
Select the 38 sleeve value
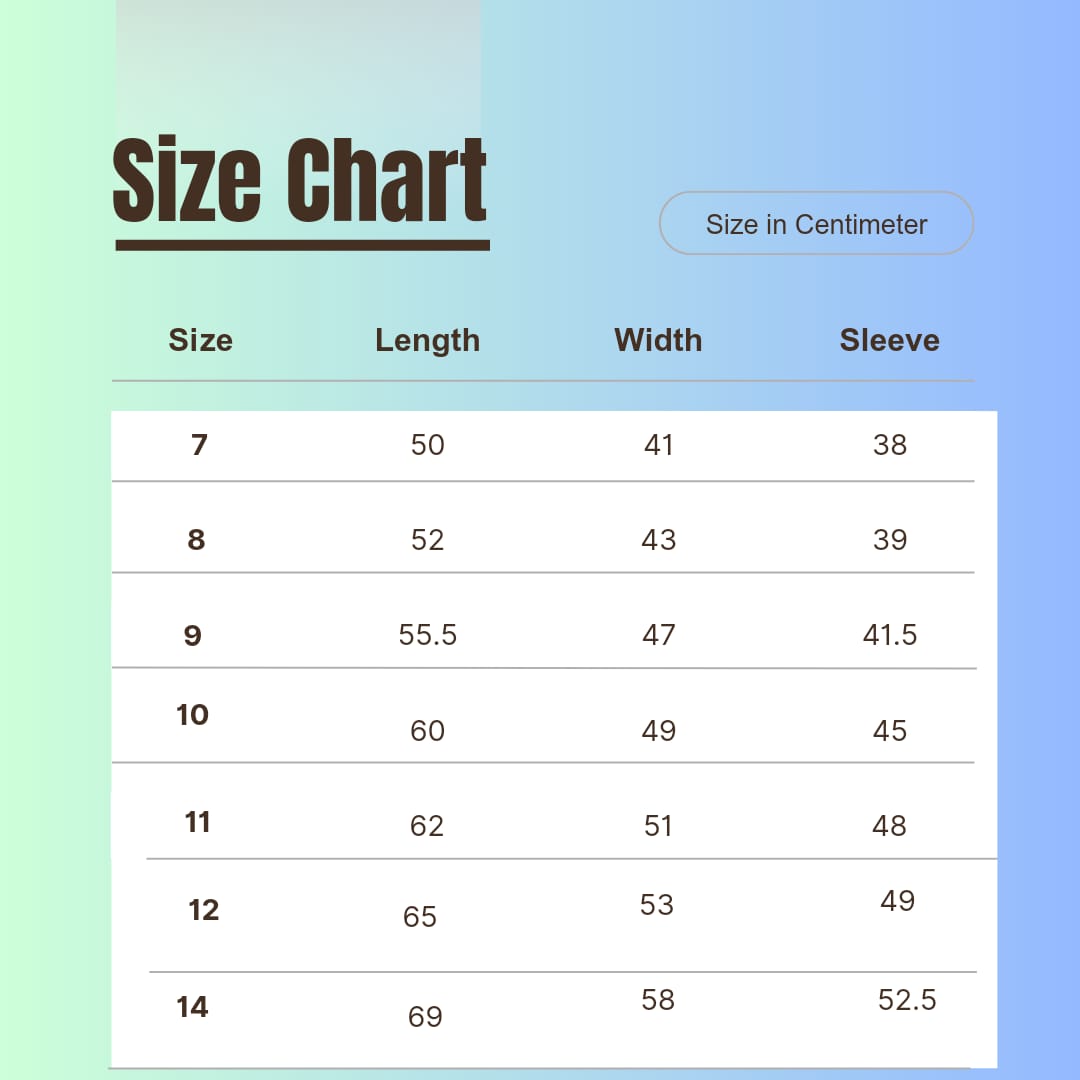click(890, 444)
